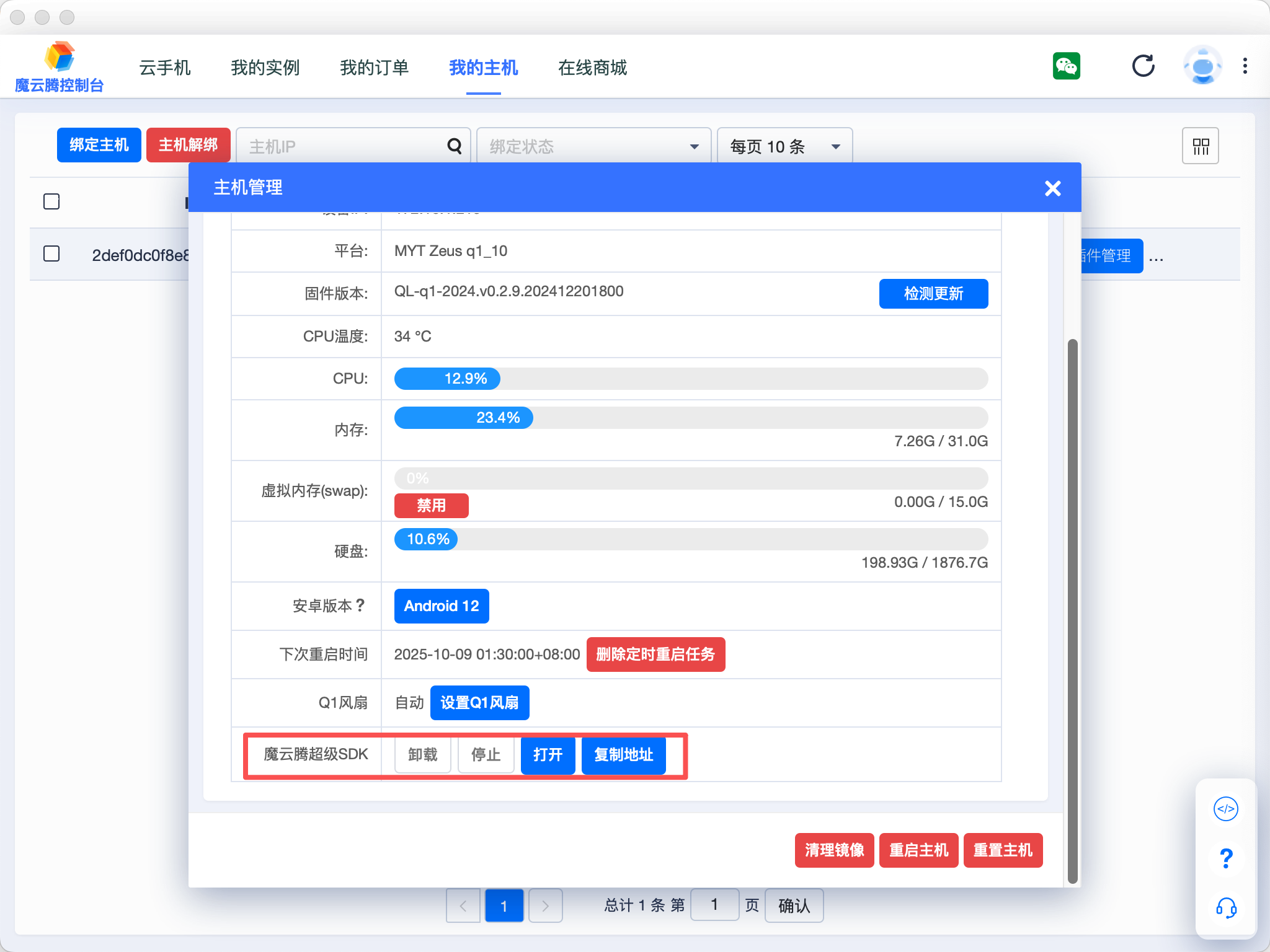Open the code API floating icon
This screenshot has width=1270, height=952.
click(1225, 809)
